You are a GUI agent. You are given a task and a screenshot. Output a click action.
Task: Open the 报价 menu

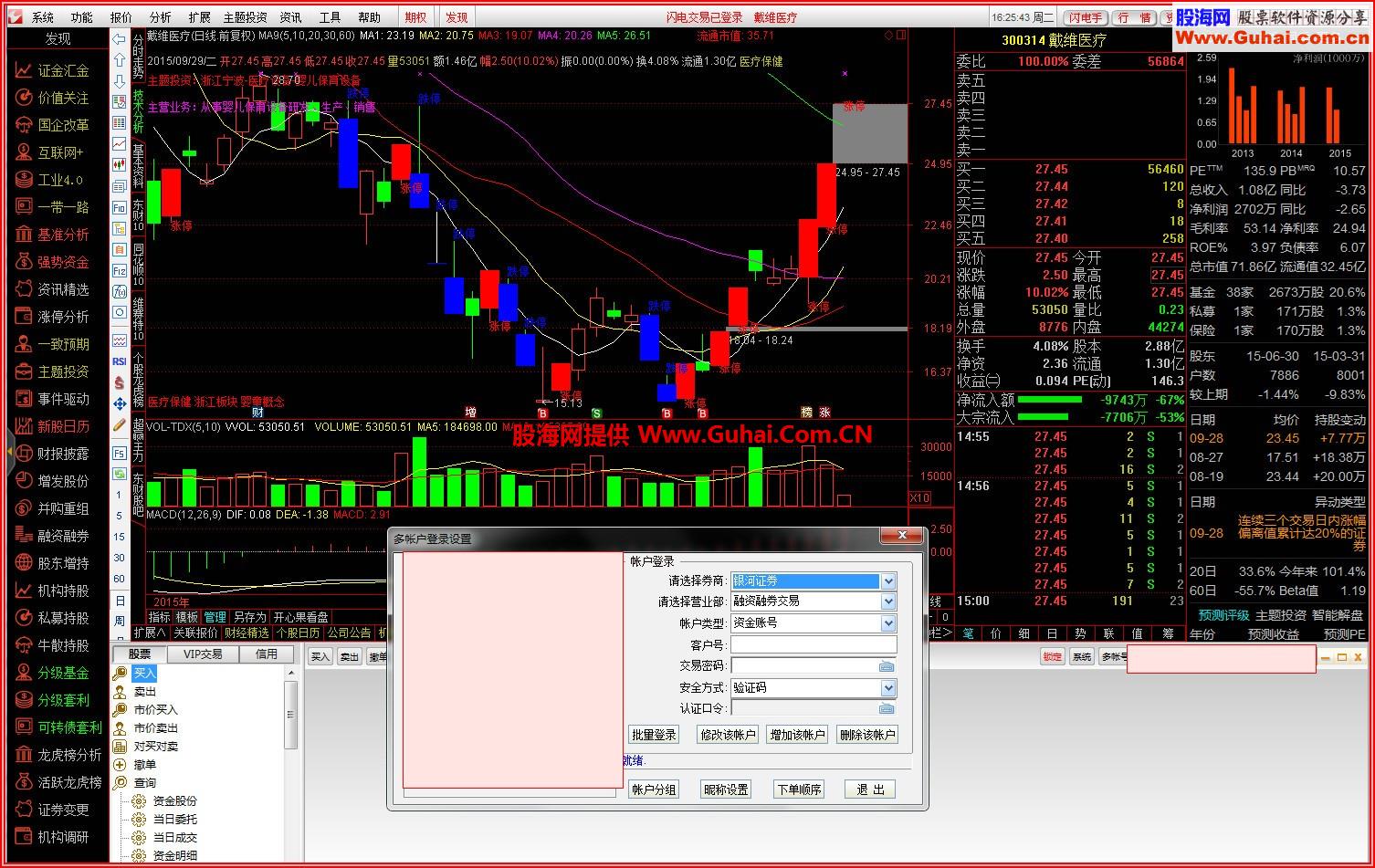click(121, 17)
